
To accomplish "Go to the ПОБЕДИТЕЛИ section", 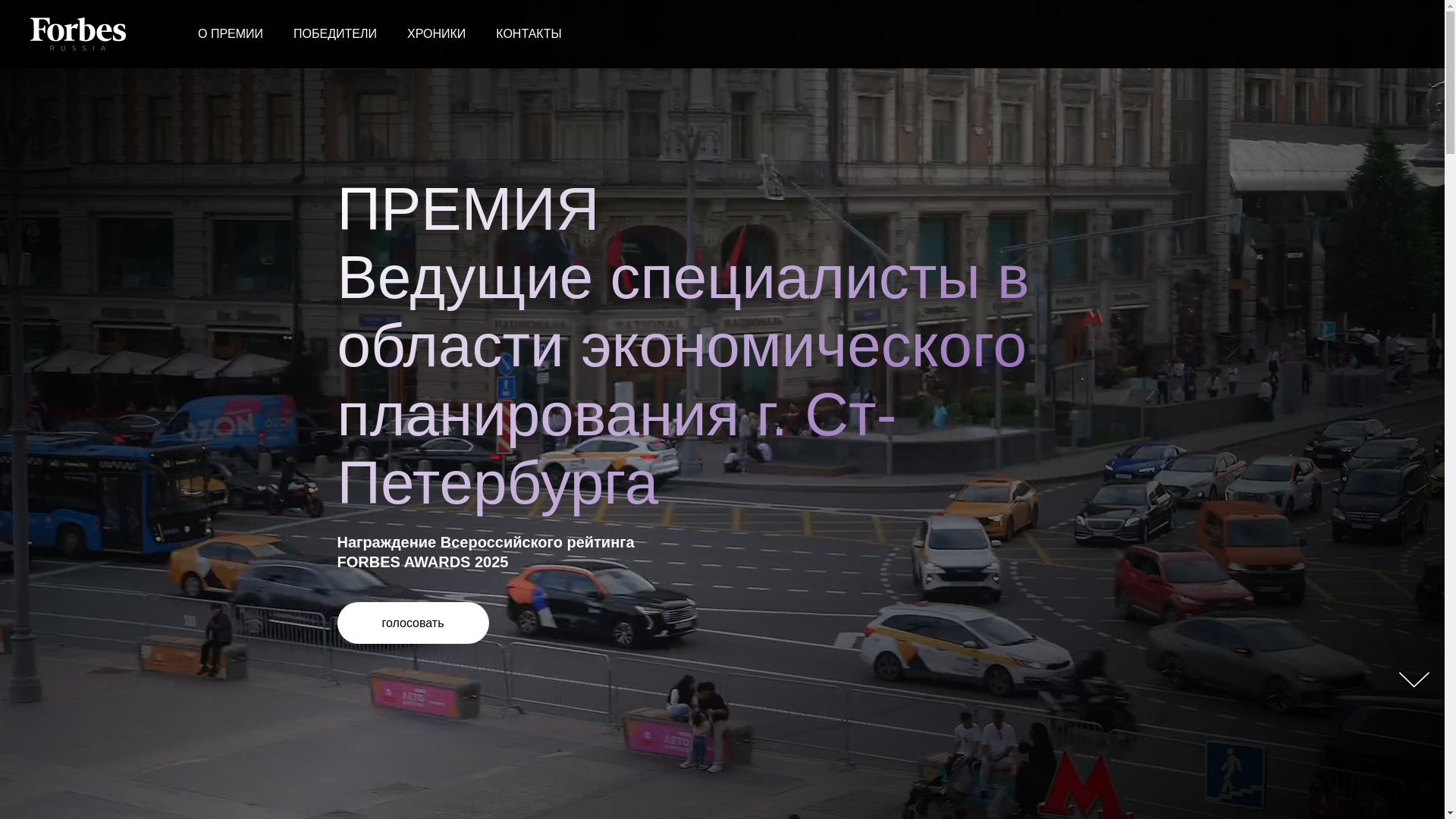I will coord(335,34).
